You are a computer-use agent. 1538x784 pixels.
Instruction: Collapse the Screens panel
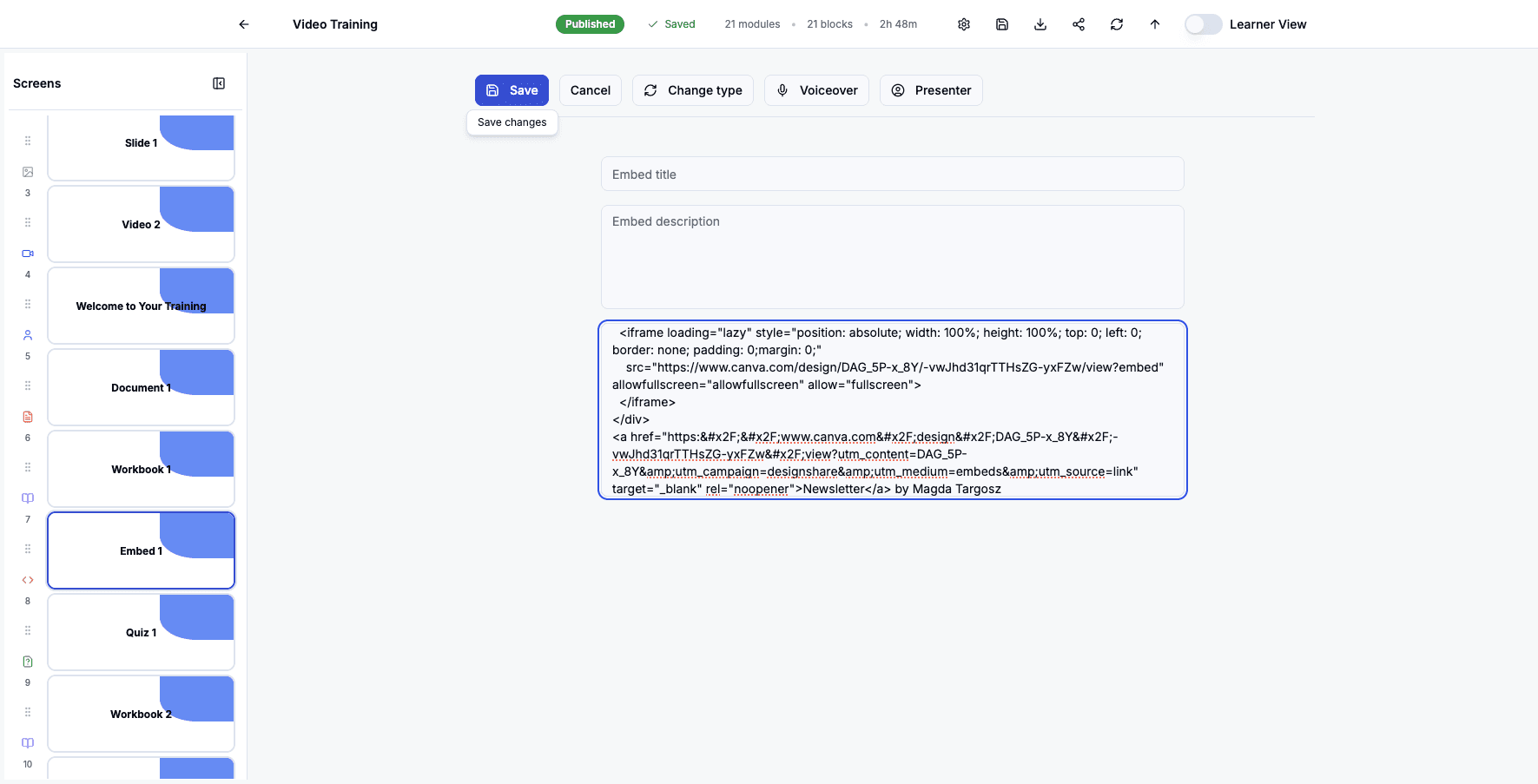pos(219,82)
